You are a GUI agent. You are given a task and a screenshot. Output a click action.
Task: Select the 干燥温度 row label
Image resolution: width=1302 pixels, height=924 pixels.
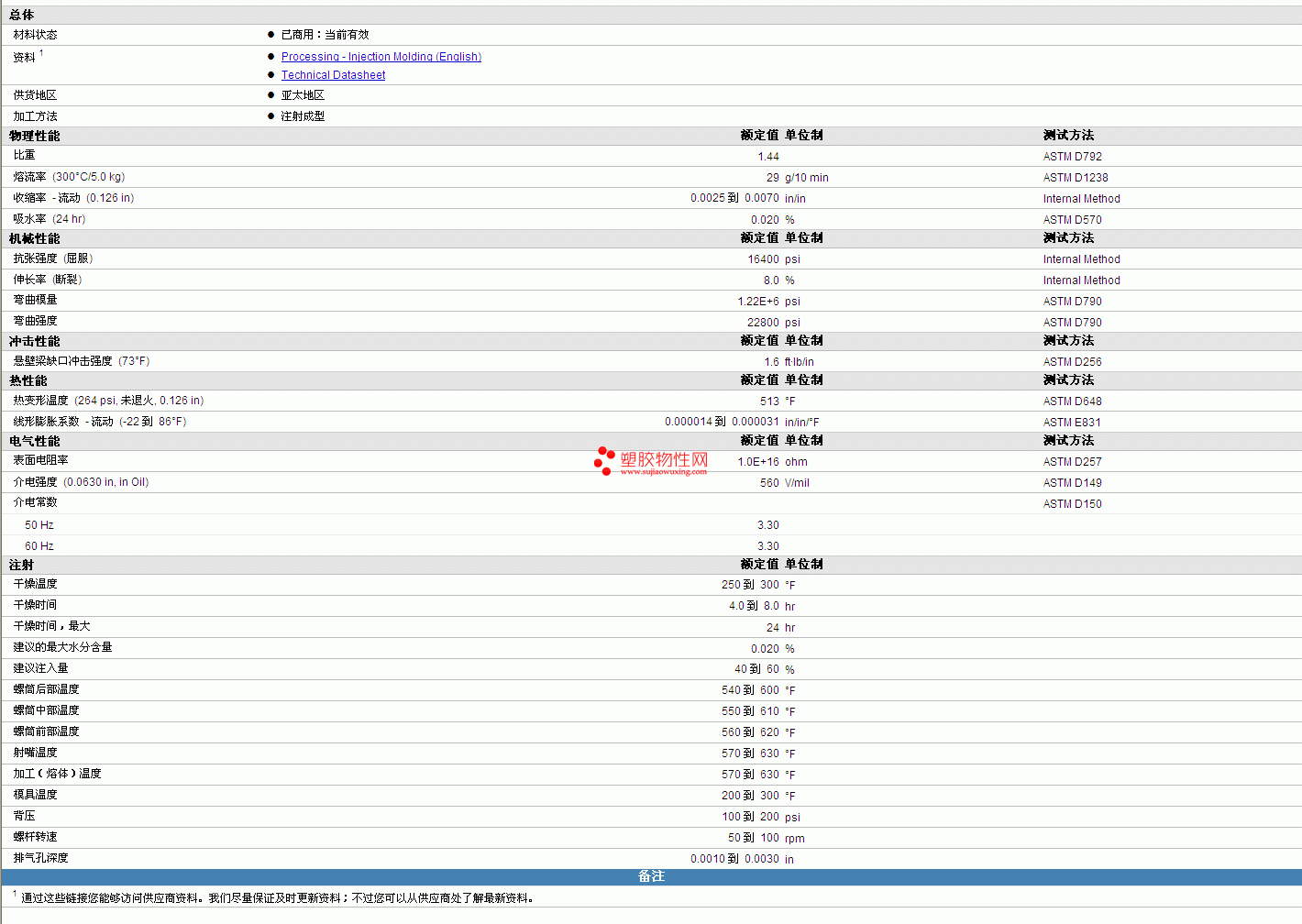coord(35,584)
